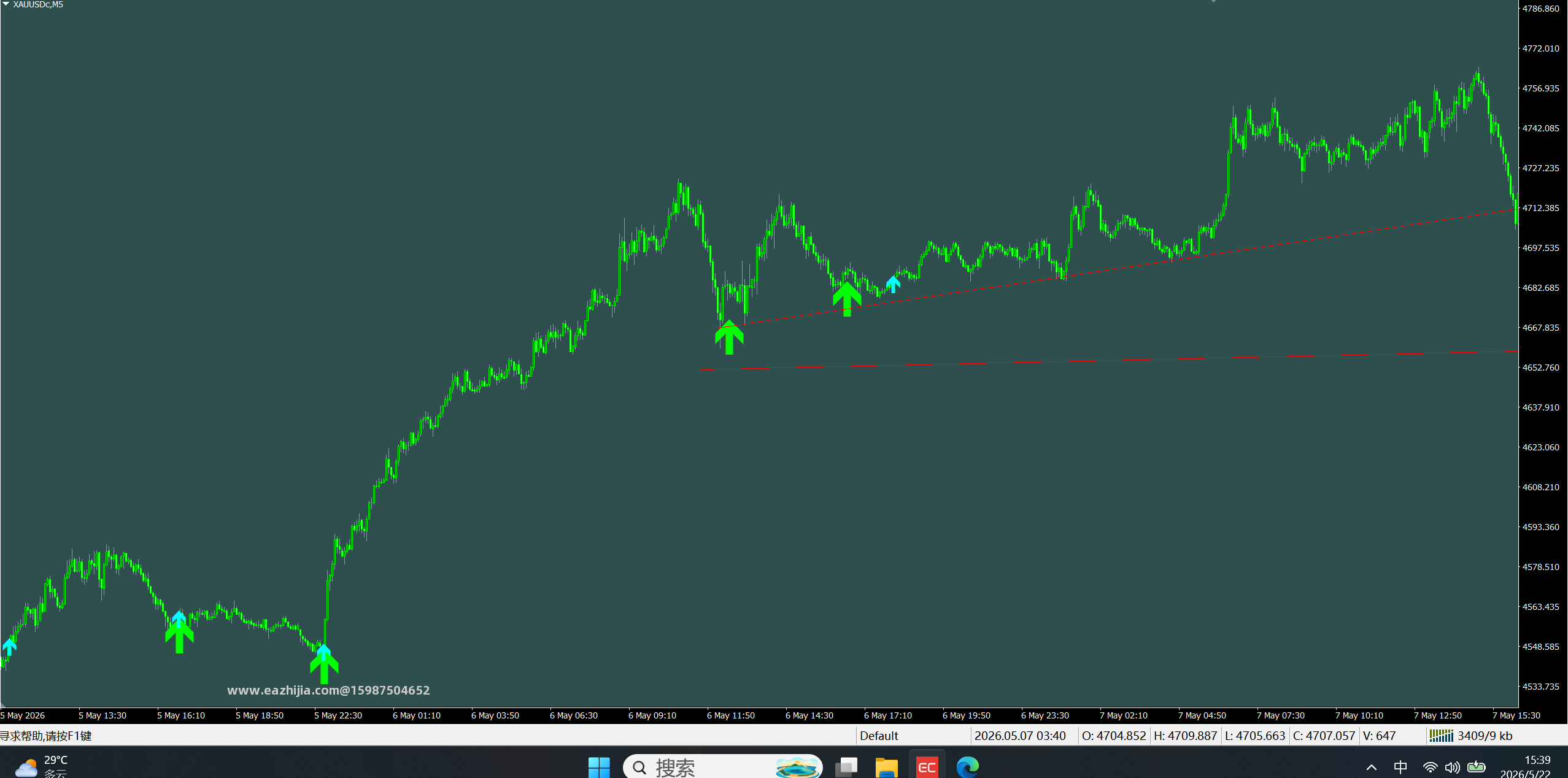Open File Explorer from the taskbar
1568x778 pixels.
tap(886, 767)
